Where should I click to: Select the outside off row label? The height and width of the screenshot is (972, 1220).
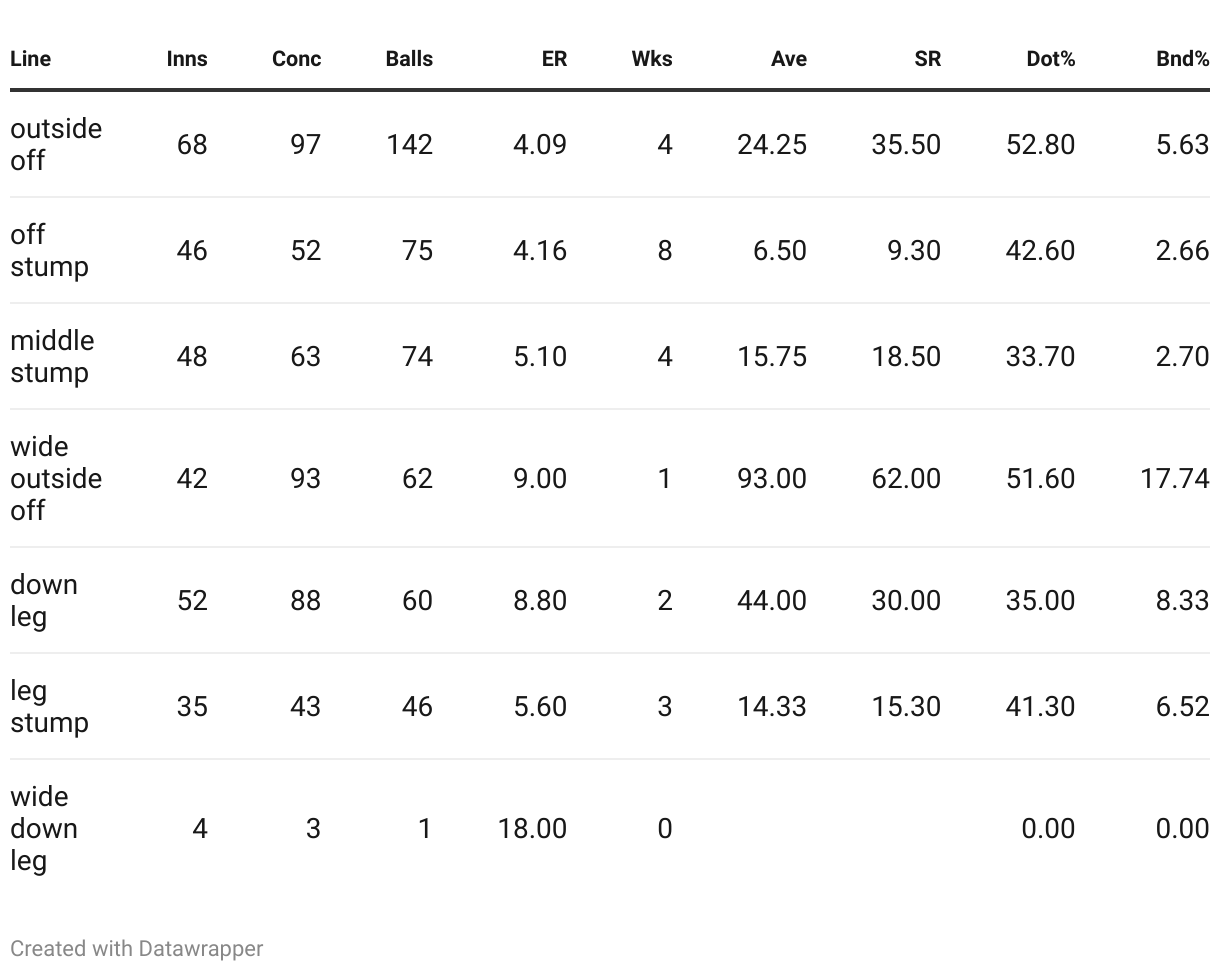(56, 144)
